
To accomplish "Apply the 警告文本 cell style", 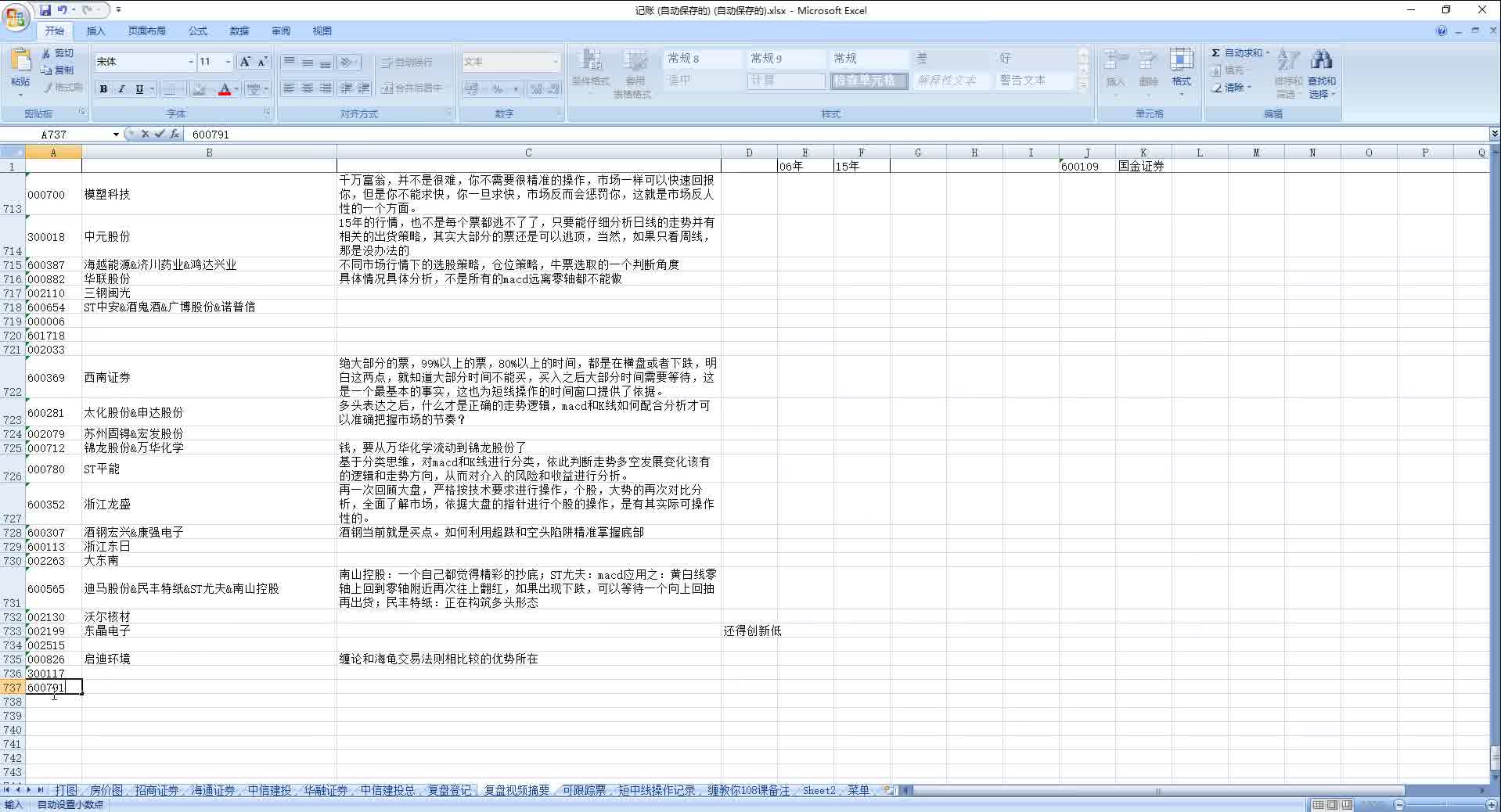I will coord(1033,81).
